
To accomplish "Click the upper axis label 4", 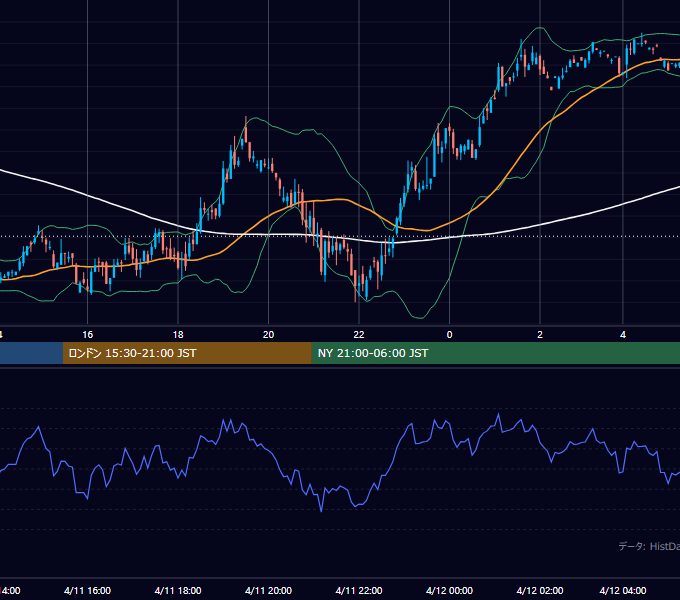I will (623, 335).
